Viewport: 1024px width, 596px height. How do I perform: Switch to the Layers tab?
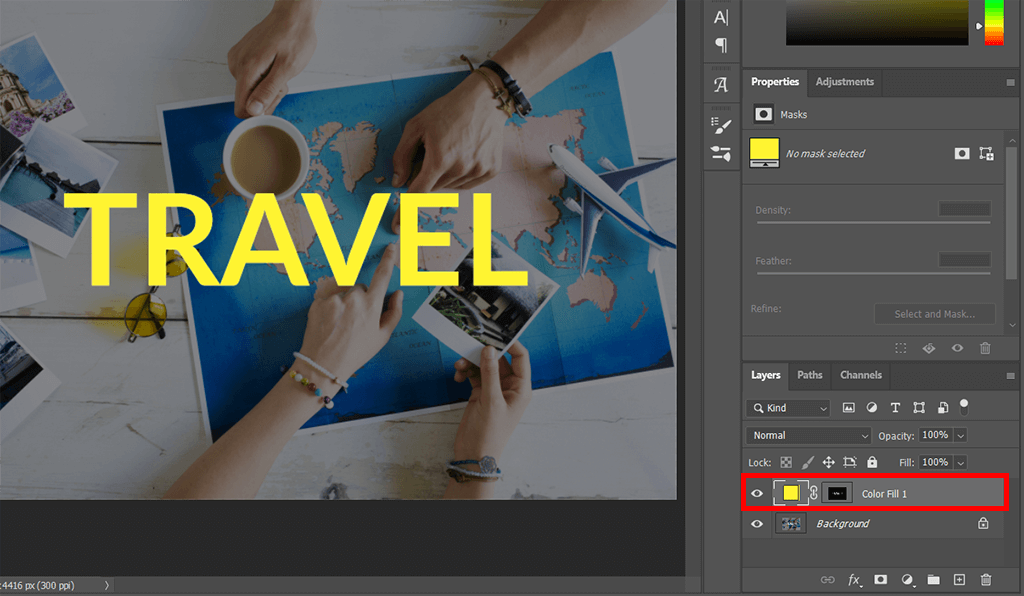tap(765, 375)
